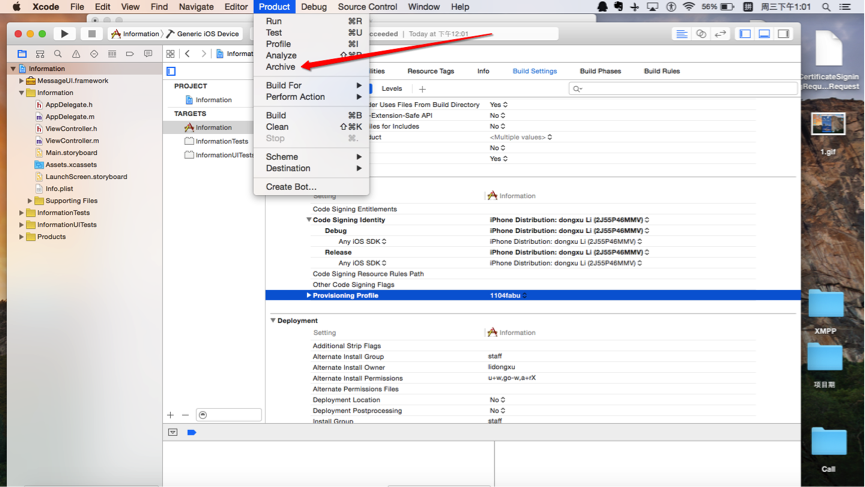This screenshot has width=865, height=487.
Task: Show the Project navigator folder icon
Action: [x=22, y=54]
